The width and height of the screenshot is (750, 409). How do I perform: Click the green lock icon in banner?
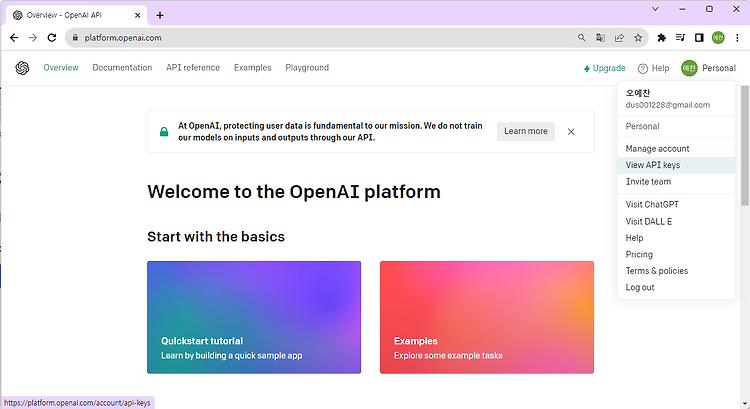(x=164, y=132)
